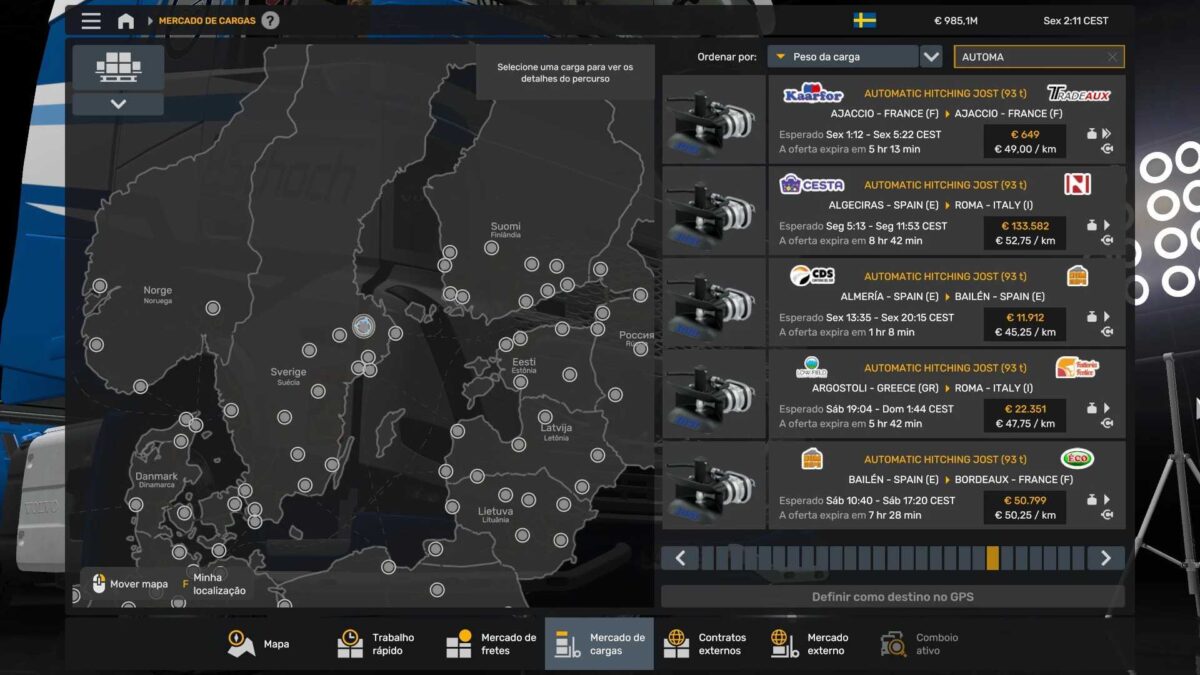Go to next page of offers
1200x675 pixels.
coord(1105,558)
